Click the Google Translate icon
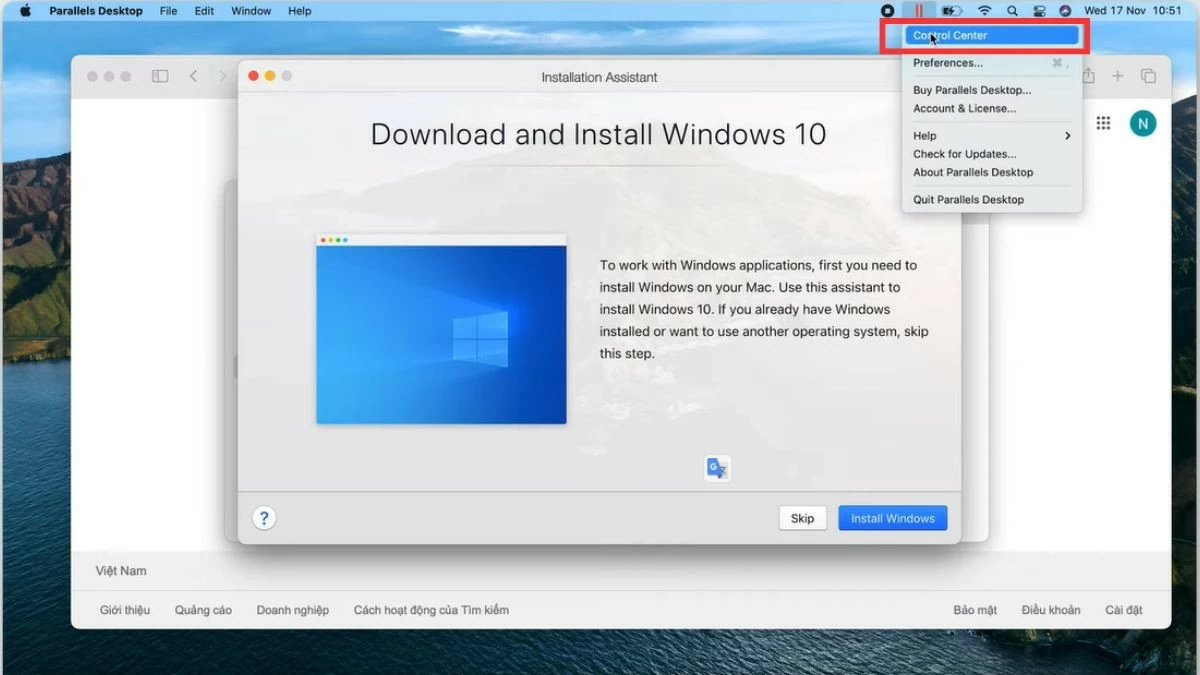 point(717,468)
